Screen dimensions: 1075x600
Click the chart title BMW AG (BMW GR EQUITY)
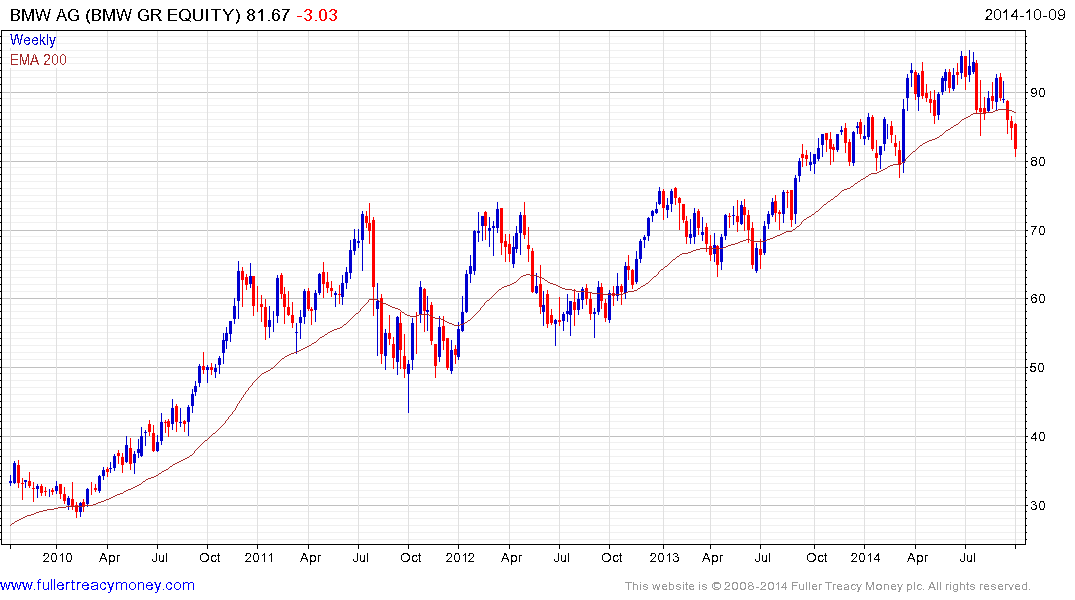125,15
